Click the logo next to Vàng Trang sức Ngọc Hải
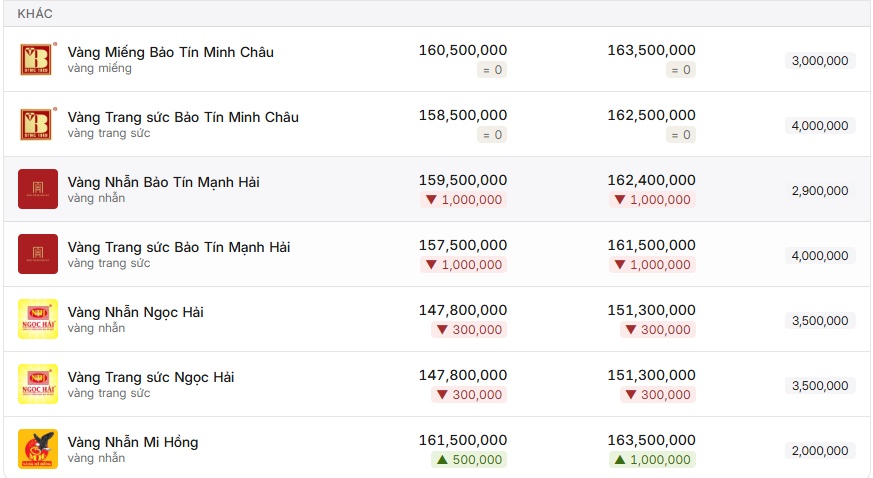Viewport: 873px width, 478px height. click(37, 384)
